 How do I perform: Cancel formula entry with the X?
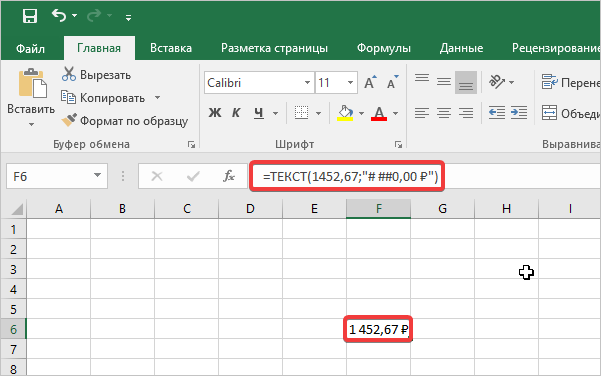click(157, 176)
